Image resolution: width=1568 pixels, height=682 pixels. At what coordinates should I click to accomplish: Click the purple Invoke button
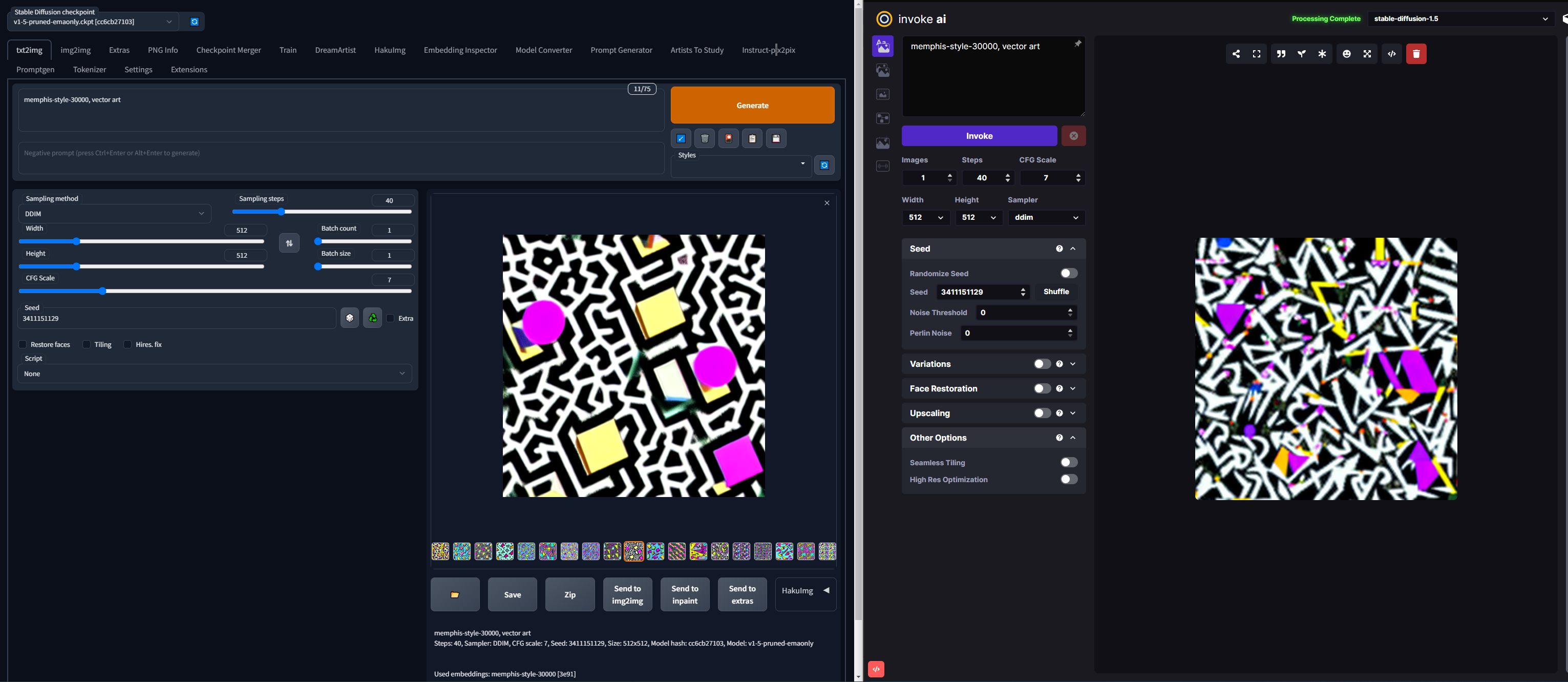click(x=979, y=136)
